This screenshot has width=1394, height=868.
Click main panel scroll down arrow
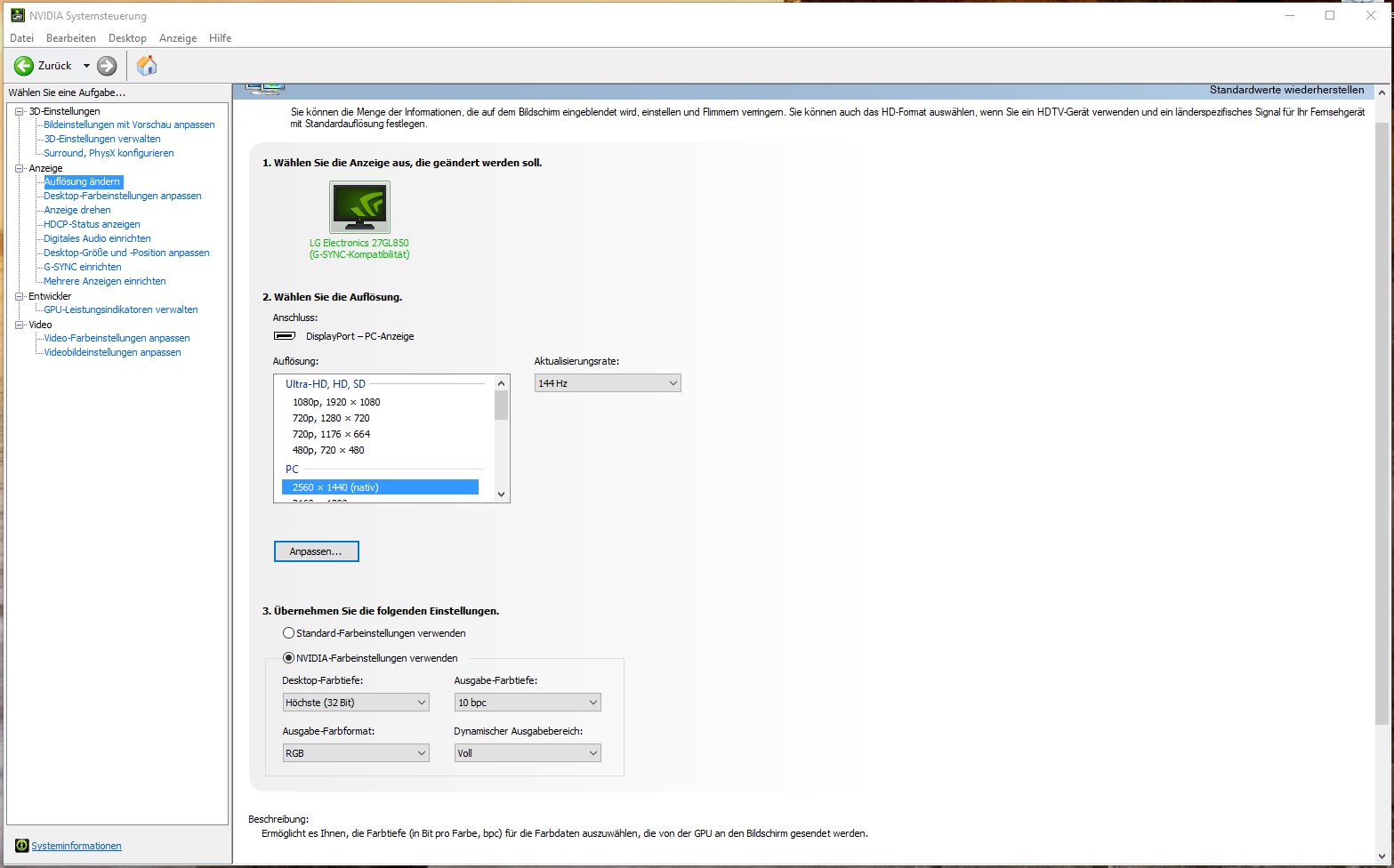pos(1382,857)
